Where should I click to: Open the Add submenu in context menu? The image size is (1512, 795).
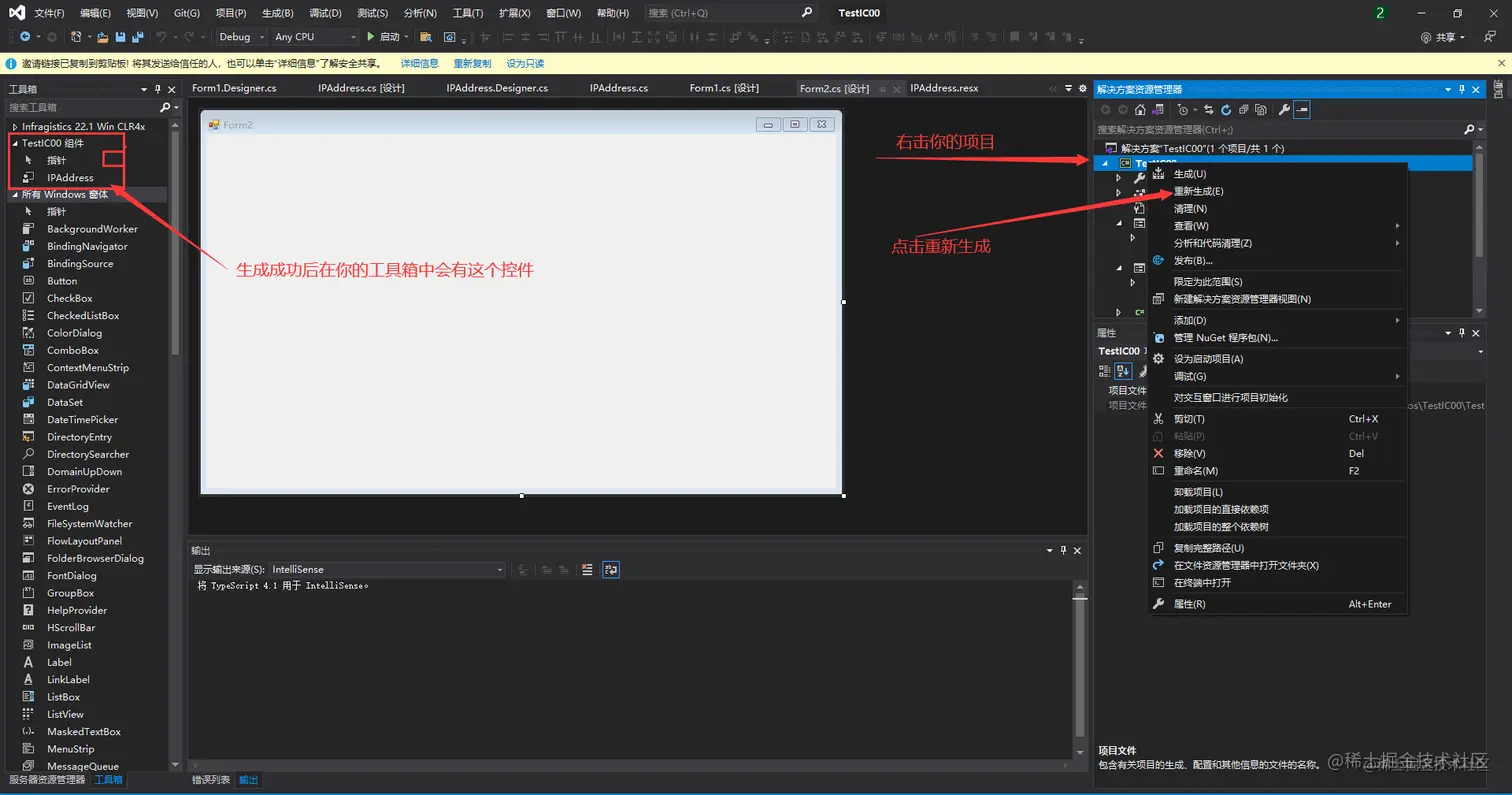click(x=1279, y=320)
